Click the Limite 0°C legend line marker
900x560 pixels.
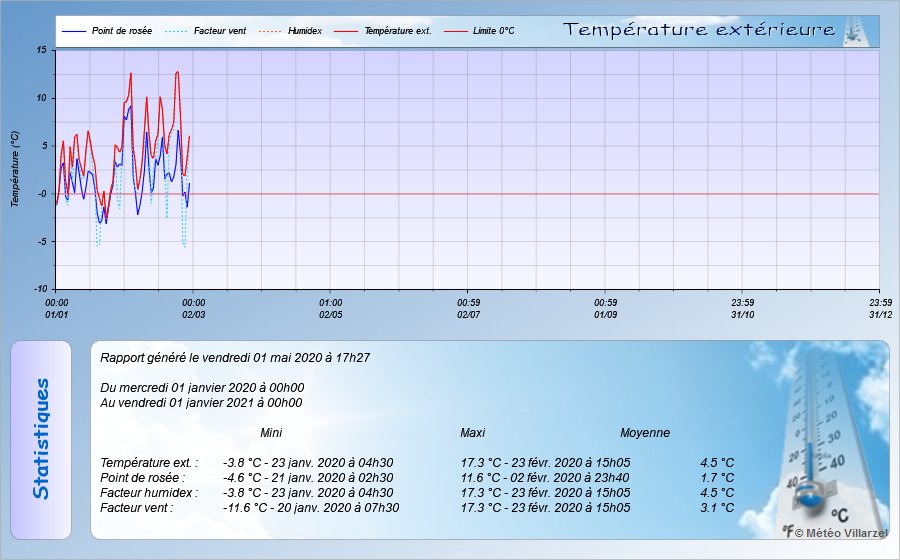coord(455,32)
